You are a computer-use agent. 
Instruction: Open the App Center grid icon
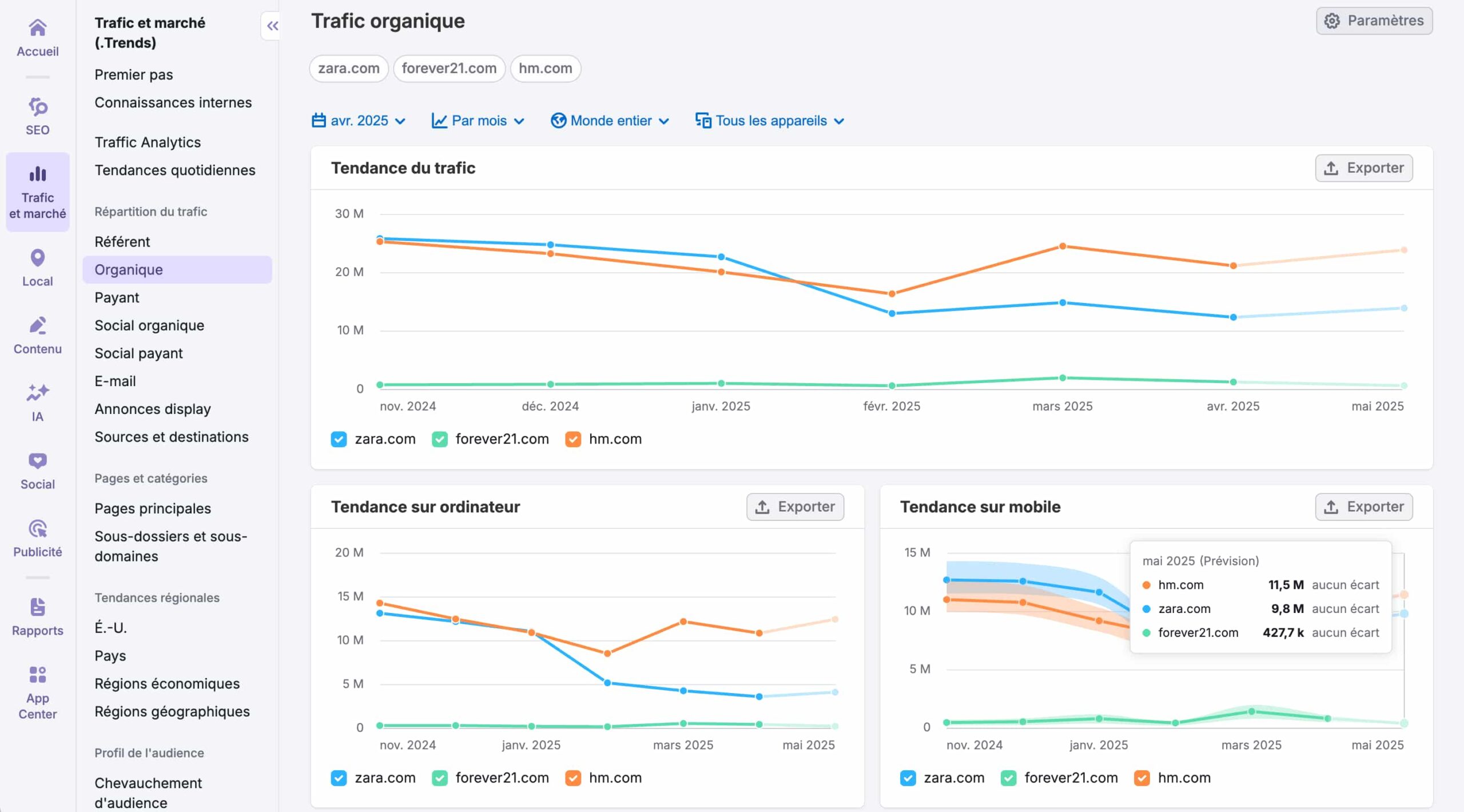click(x=38, y=675)
